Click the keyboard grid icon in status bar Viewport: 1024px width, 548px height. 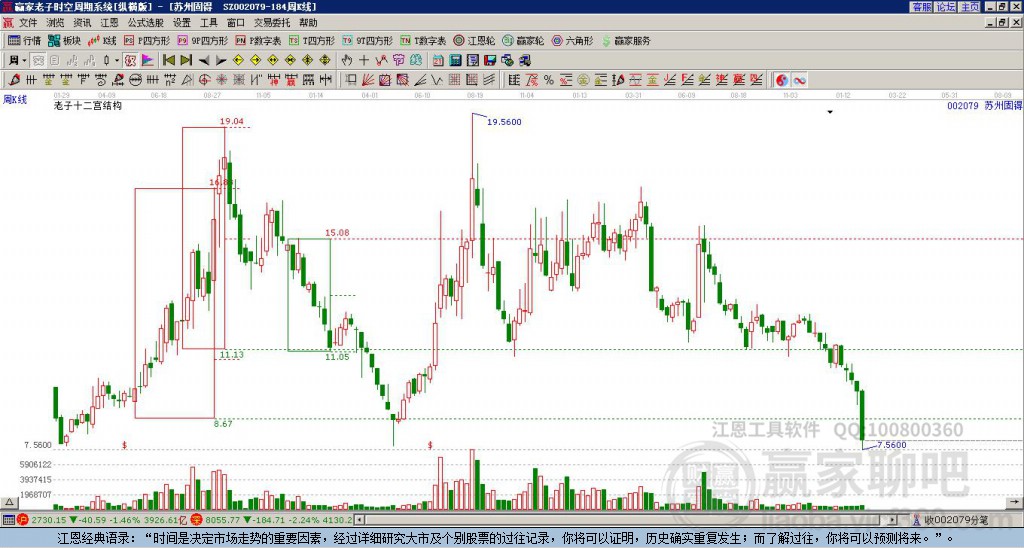8,520
